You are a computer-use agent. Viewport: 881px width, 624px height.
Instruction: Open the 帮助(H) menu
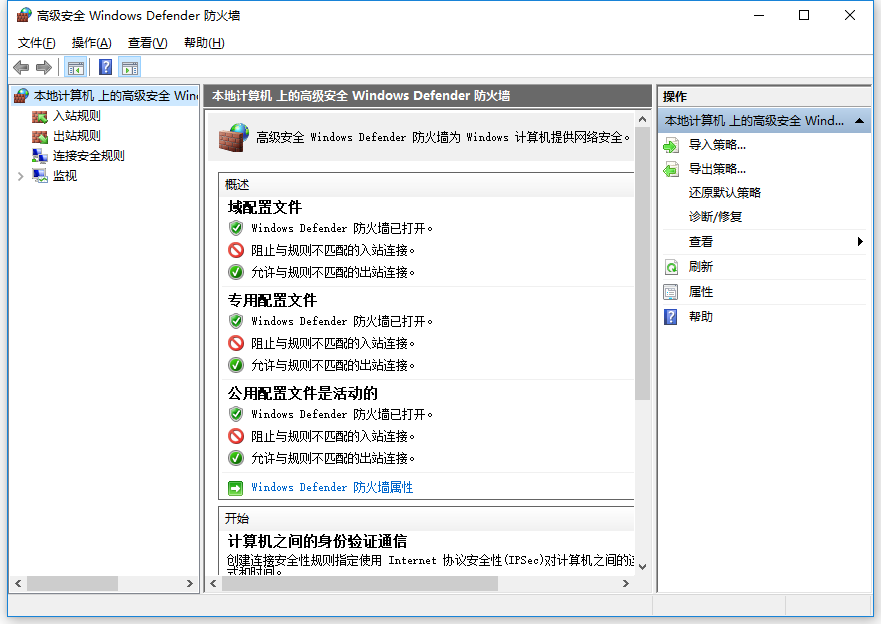pos(204,43)
